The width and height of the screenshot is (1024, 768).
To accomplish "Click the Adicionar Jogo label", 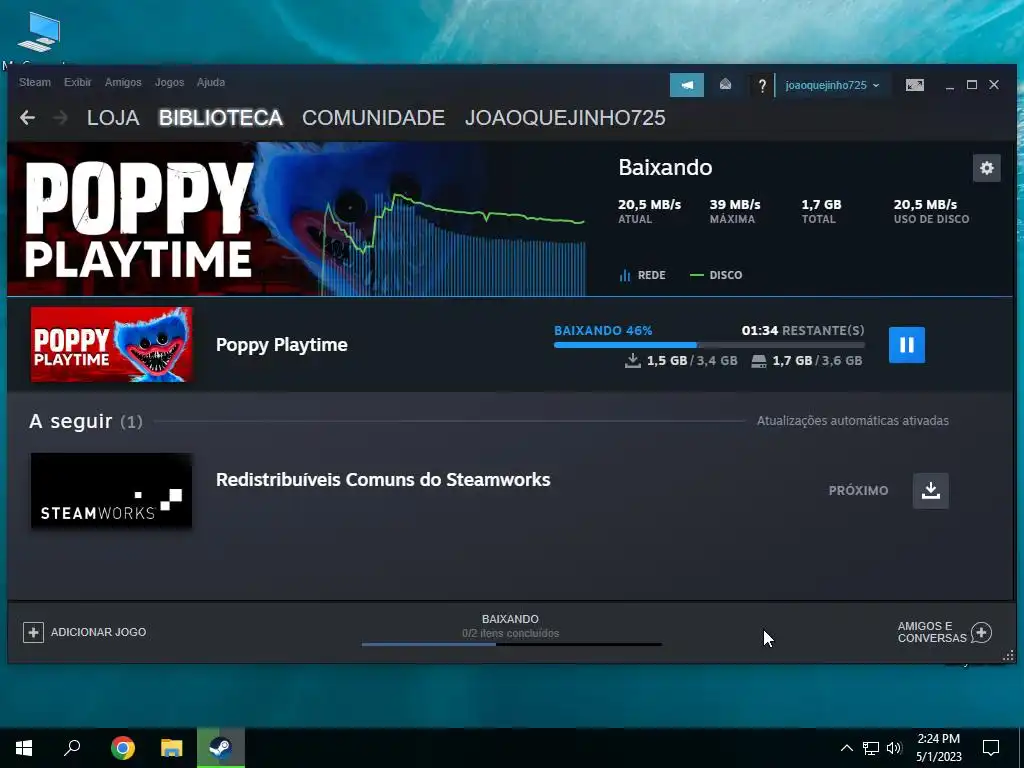I will pos(99,632).
